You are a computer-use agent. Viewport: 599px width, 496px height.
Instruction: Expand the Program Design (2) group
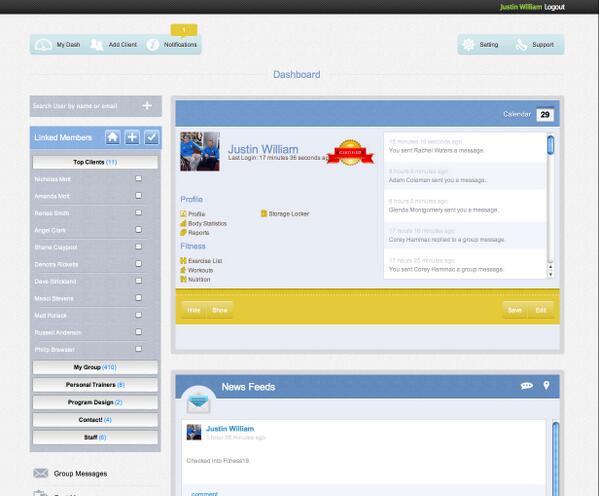pos(95,402)
